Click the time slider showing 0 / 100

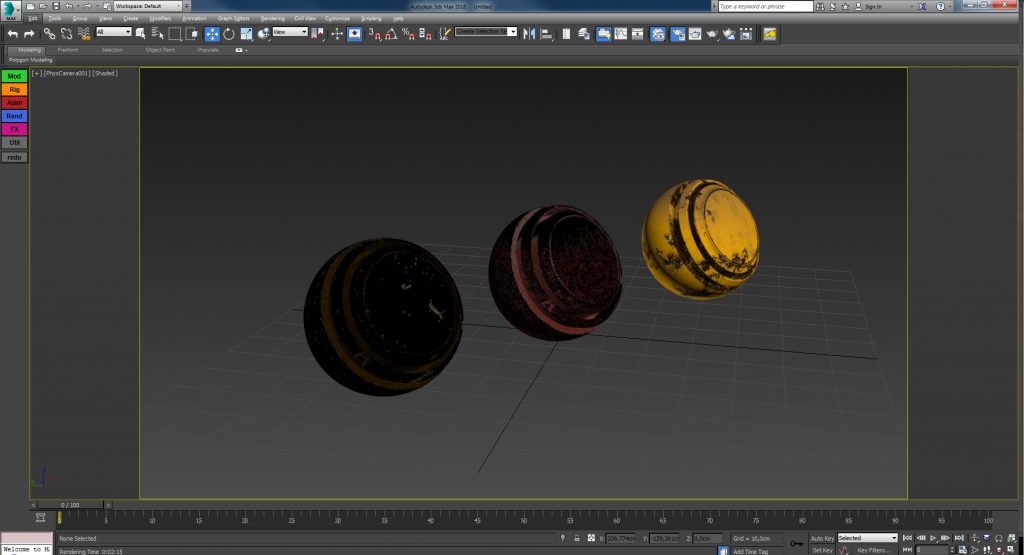tap(71, 505)
